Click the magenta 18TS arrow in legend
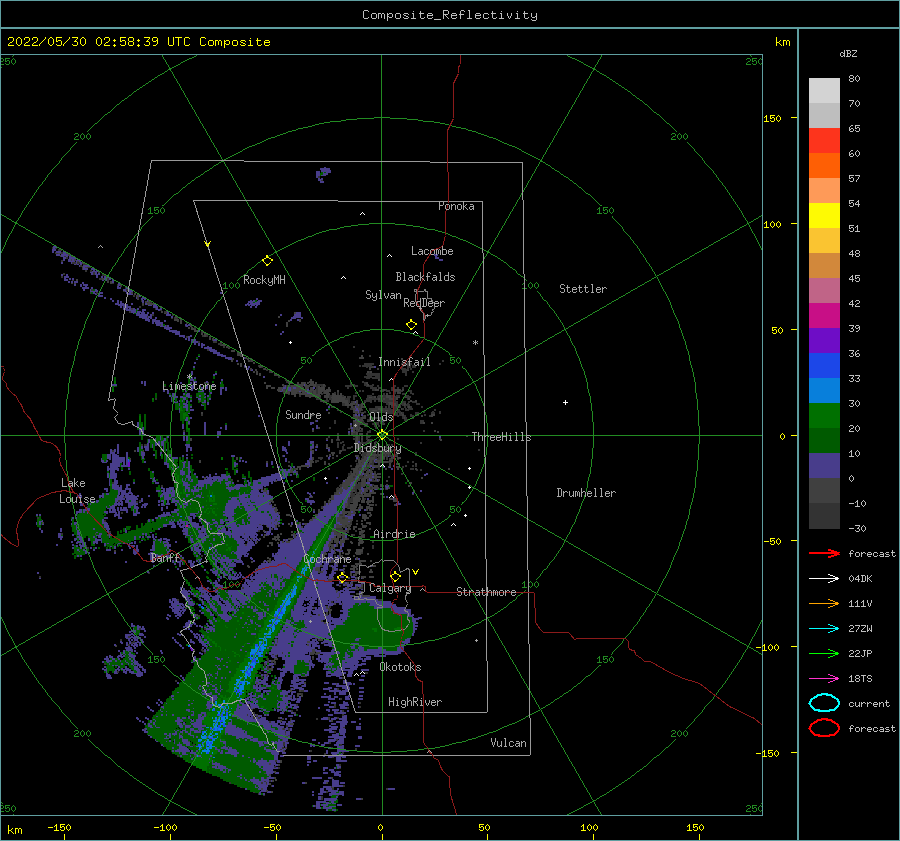 click(824, 679)
